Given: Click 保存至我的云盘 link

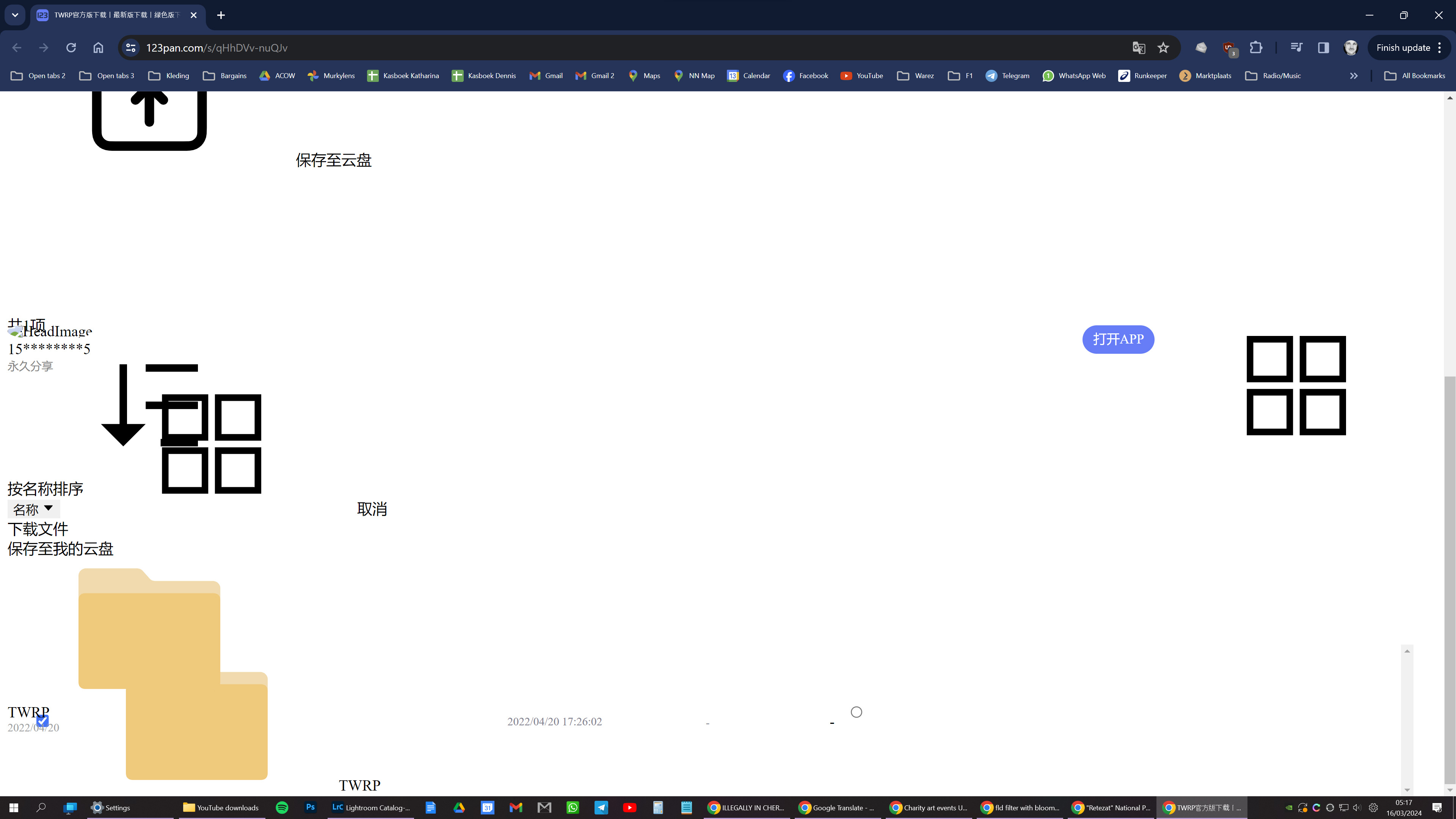Looking at the screenshot, I should pos(61,549).
